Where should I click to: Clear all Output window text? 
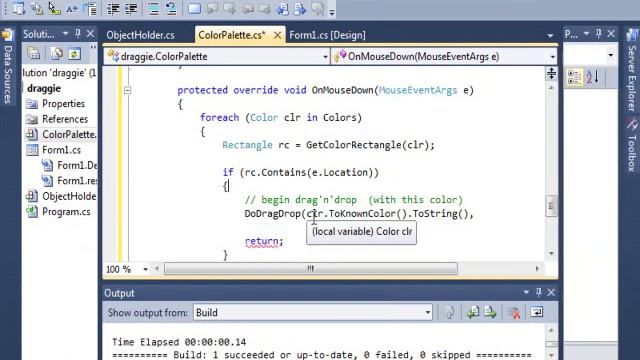click(x=515, y=313)
